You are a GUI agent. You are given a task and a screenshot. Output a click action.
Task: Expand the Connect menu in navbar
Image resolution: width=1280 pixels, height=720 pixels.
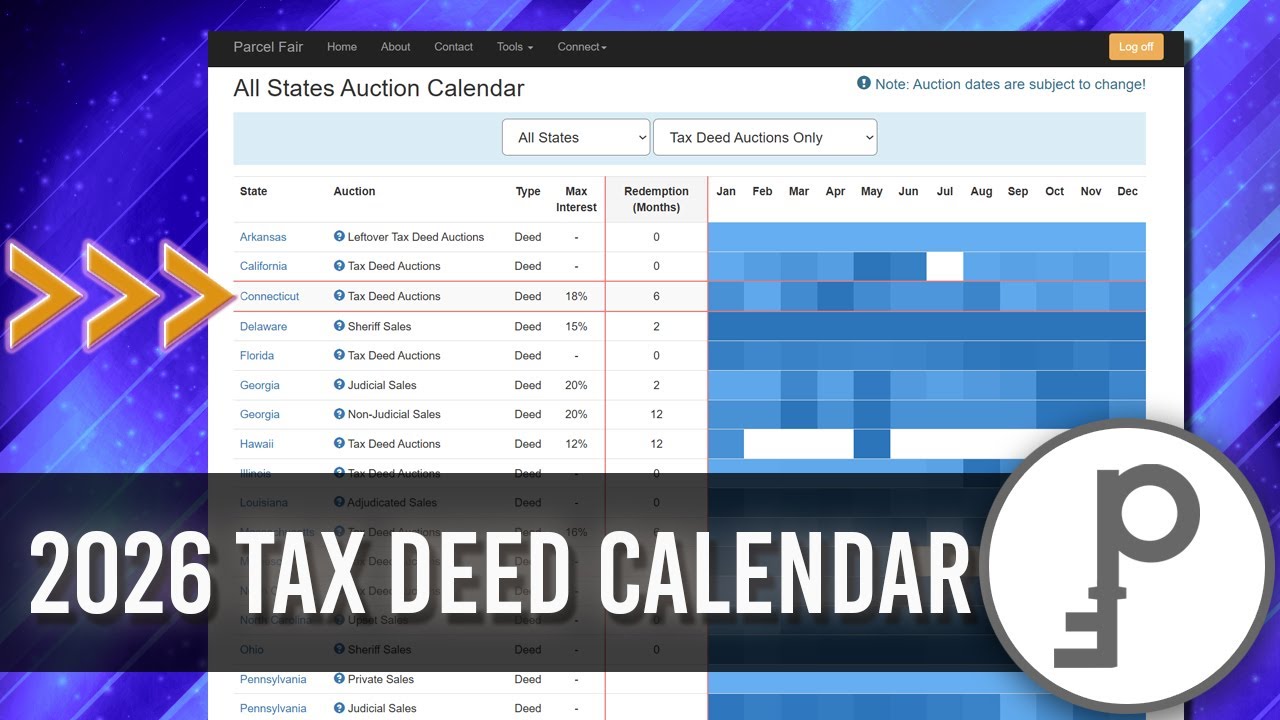[x=582, y=47]
